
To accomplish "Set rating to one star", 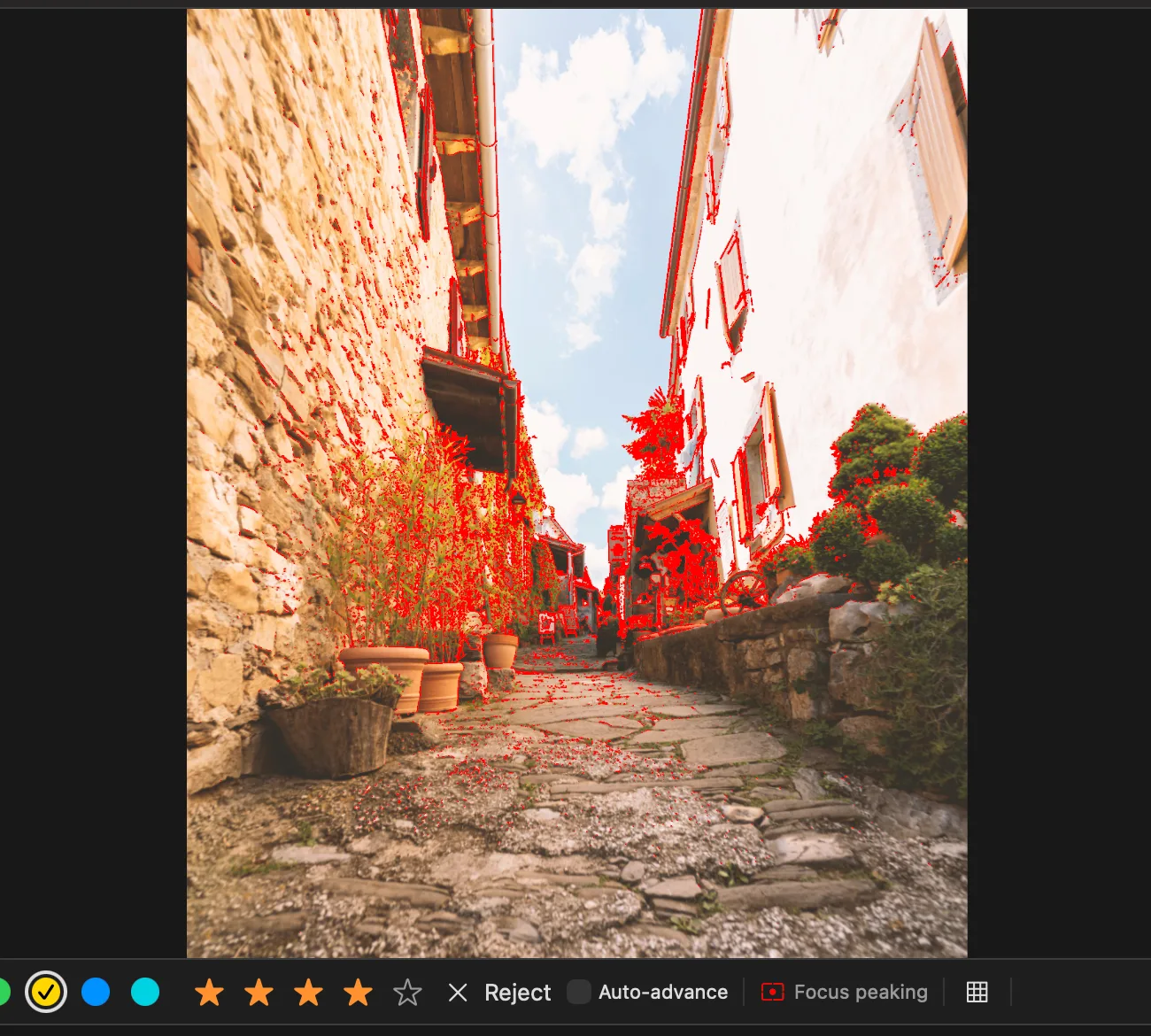I will click(209, 993).
